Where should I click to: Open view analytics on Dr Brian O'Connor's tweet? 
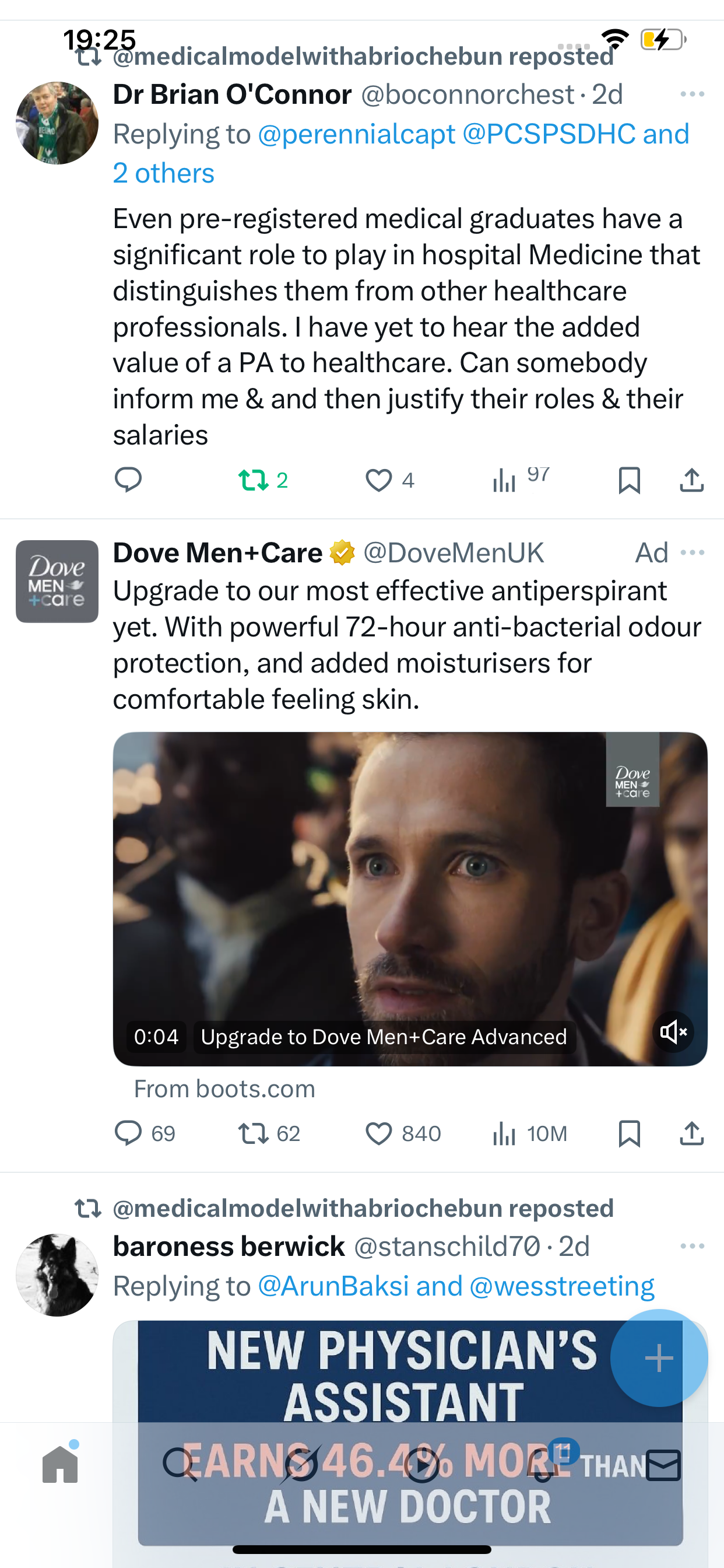[505, 480]
